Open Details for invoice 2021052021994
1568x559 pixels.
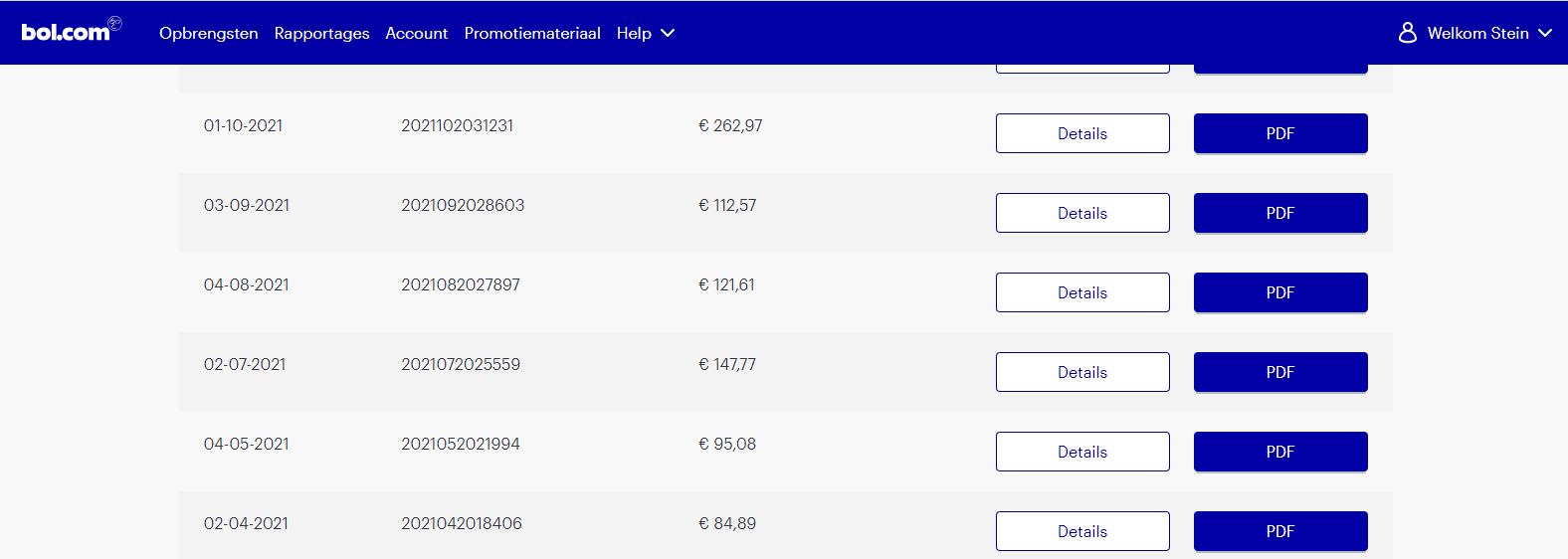1082,452
